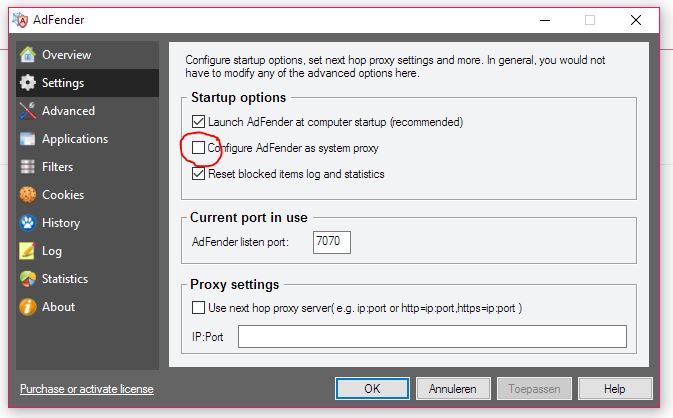Viewport: 673px width, 418px height.
Task: Open the Cookies section
Action: coord(88,194)
